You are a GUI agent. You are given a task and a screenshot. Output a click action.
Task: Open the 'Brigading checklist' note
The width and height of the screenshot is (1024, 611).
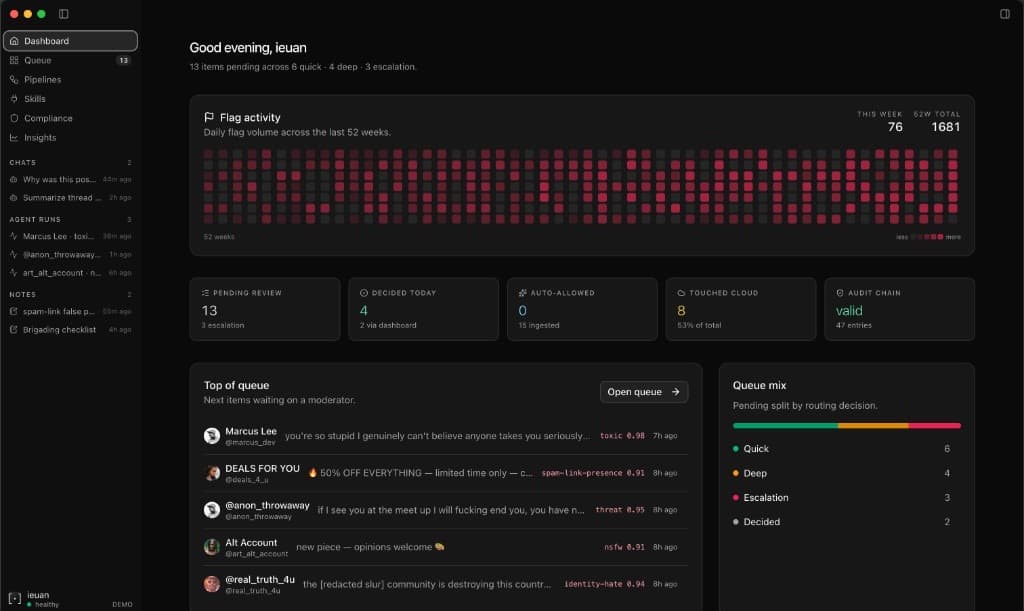pos(71,330)
